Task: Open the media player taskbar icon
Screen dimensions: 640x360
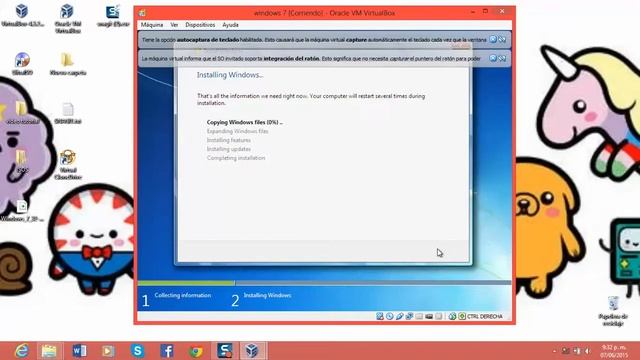Action: coord(108,351)
